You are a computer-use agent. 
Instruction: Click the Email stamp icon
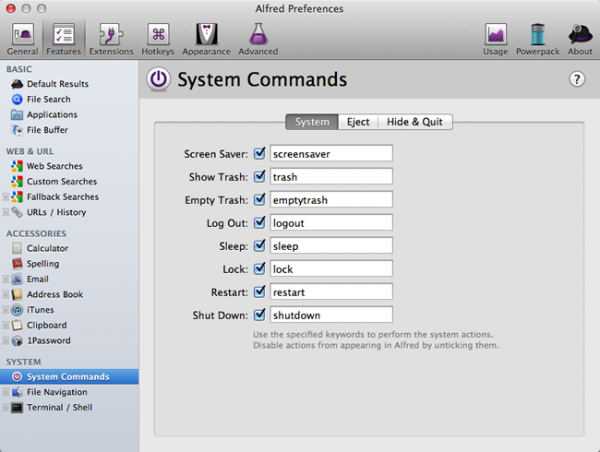(x=17, y=279)
